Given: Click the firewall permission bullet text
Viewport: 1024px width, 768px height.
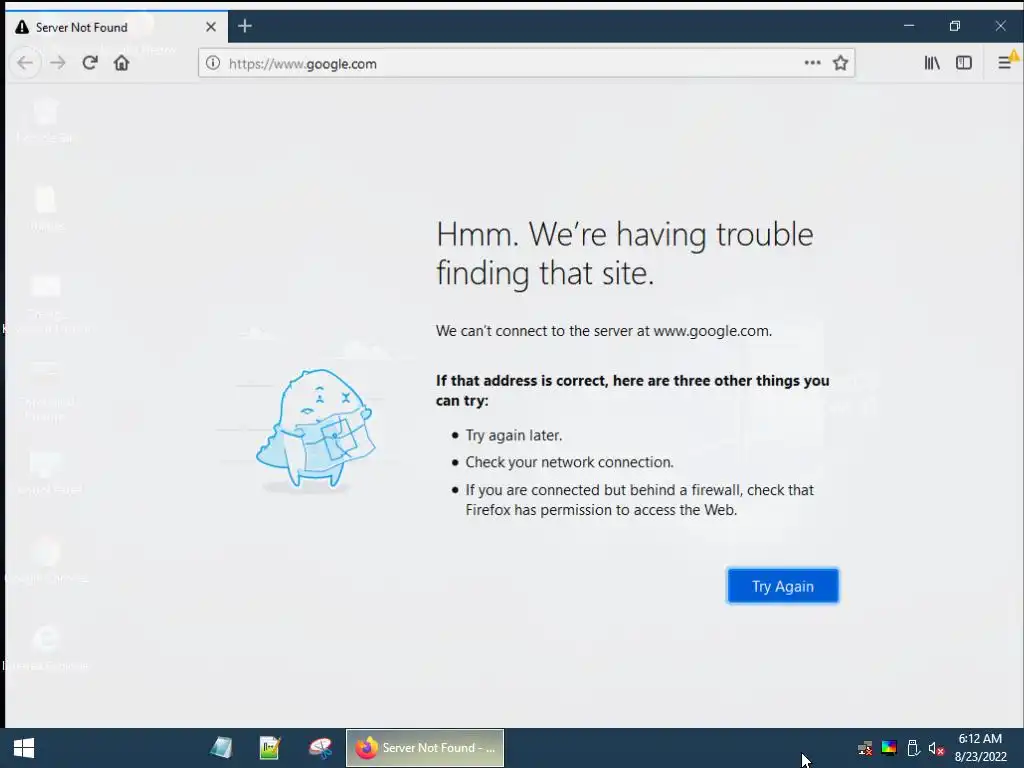Looking at the screenshot, I should pyautogui.click(x=639, y=500).
